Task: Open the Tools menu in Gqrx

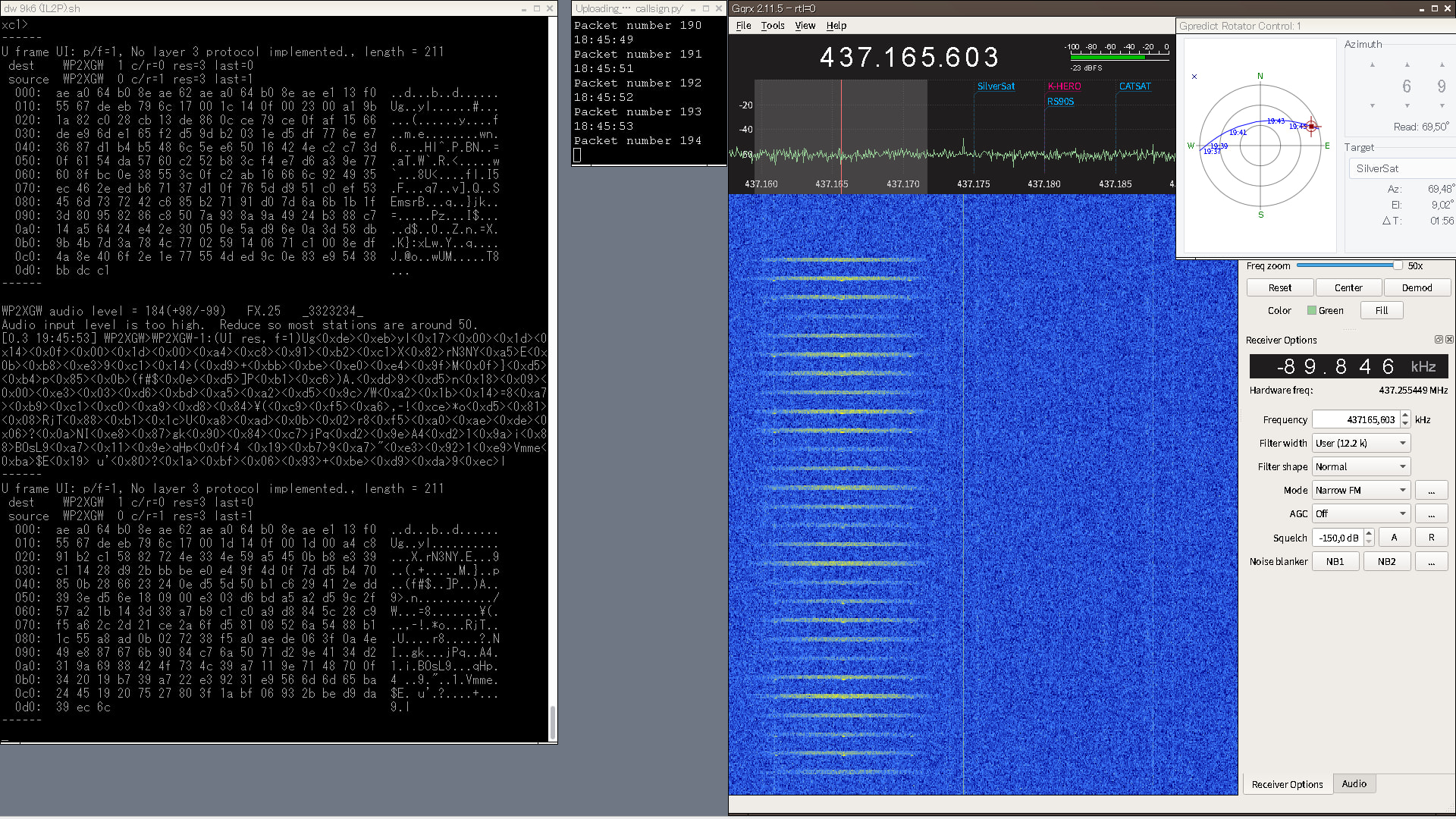Action: click(x=772, y=26)
